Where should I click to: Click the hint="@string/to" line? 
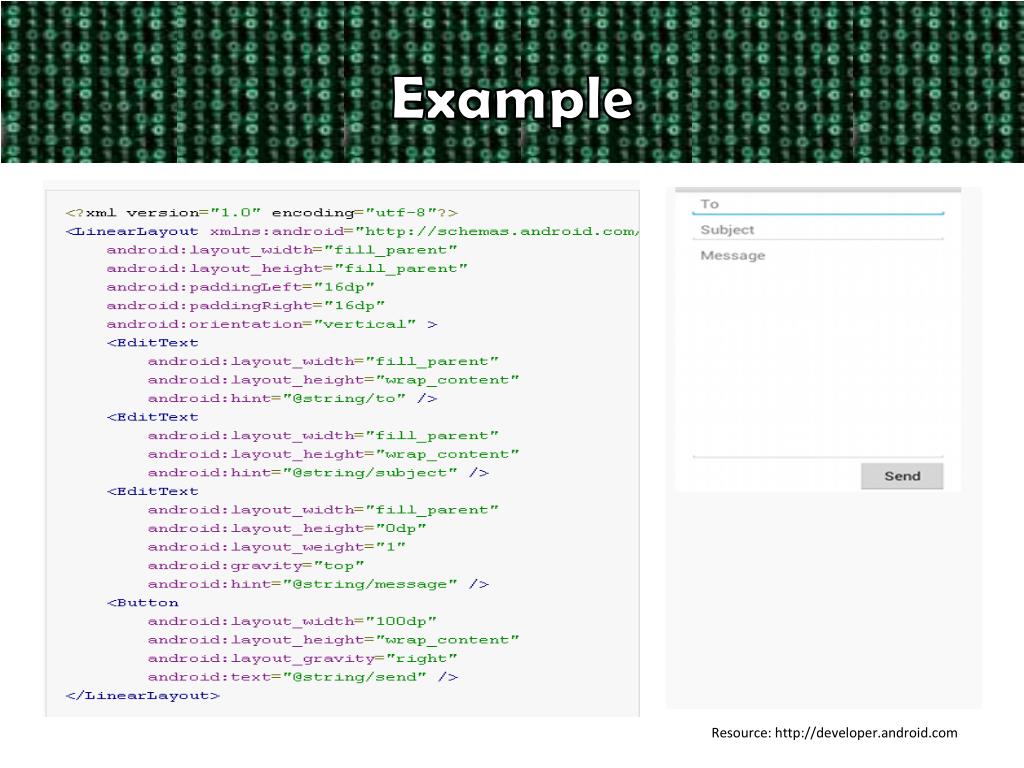[x=292, y=398]
